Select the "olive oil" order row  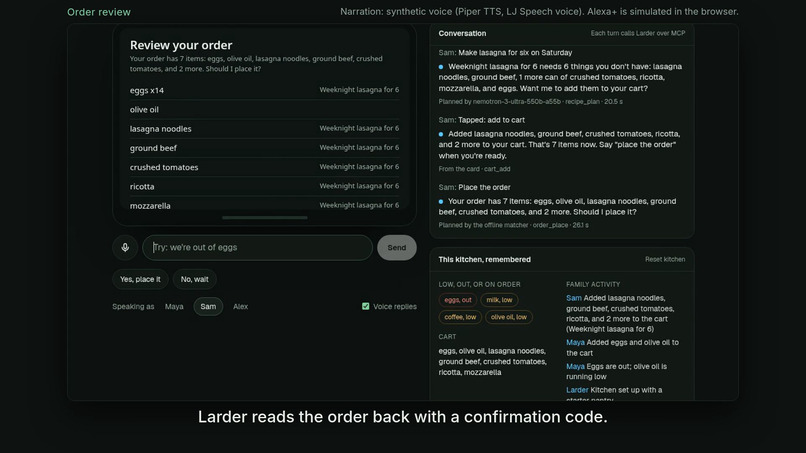(264, 110)
